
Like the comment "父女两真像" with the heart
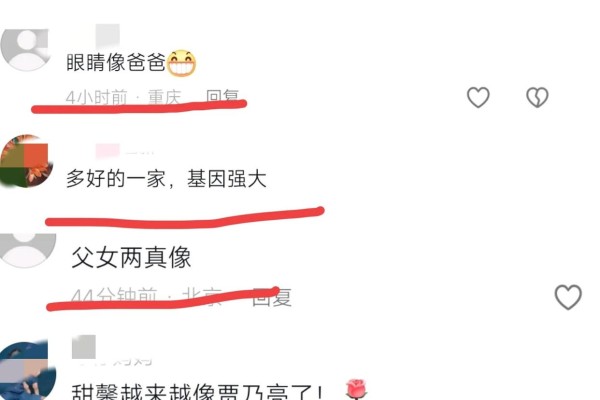(x=568, y=297)
